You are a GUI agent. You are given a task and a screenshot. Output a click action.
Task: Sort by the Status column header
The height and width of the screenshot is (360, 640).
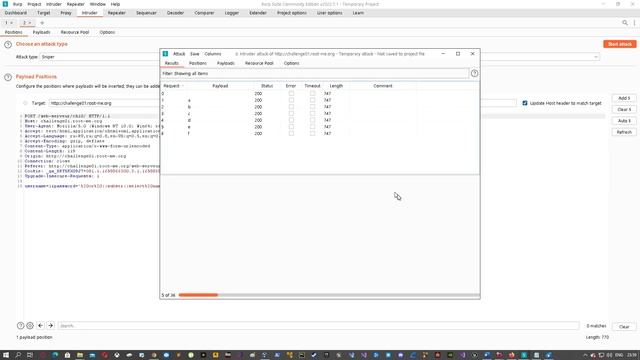tap(267, 86)
